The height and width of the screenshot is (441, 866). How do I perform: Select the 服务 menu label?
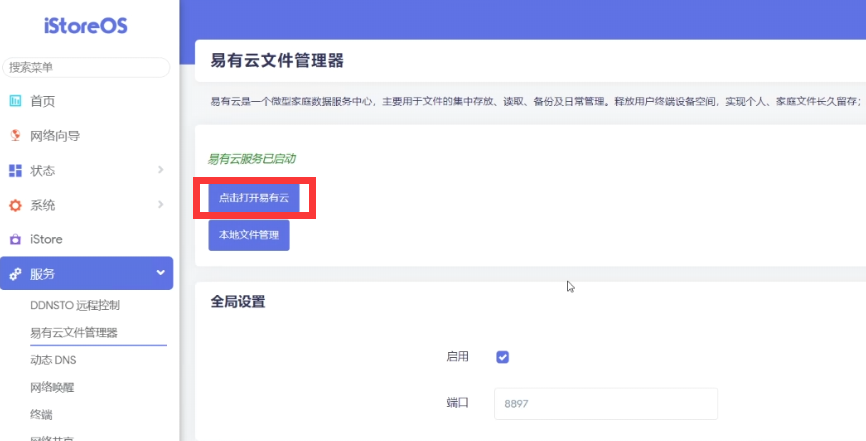[43, 274]
